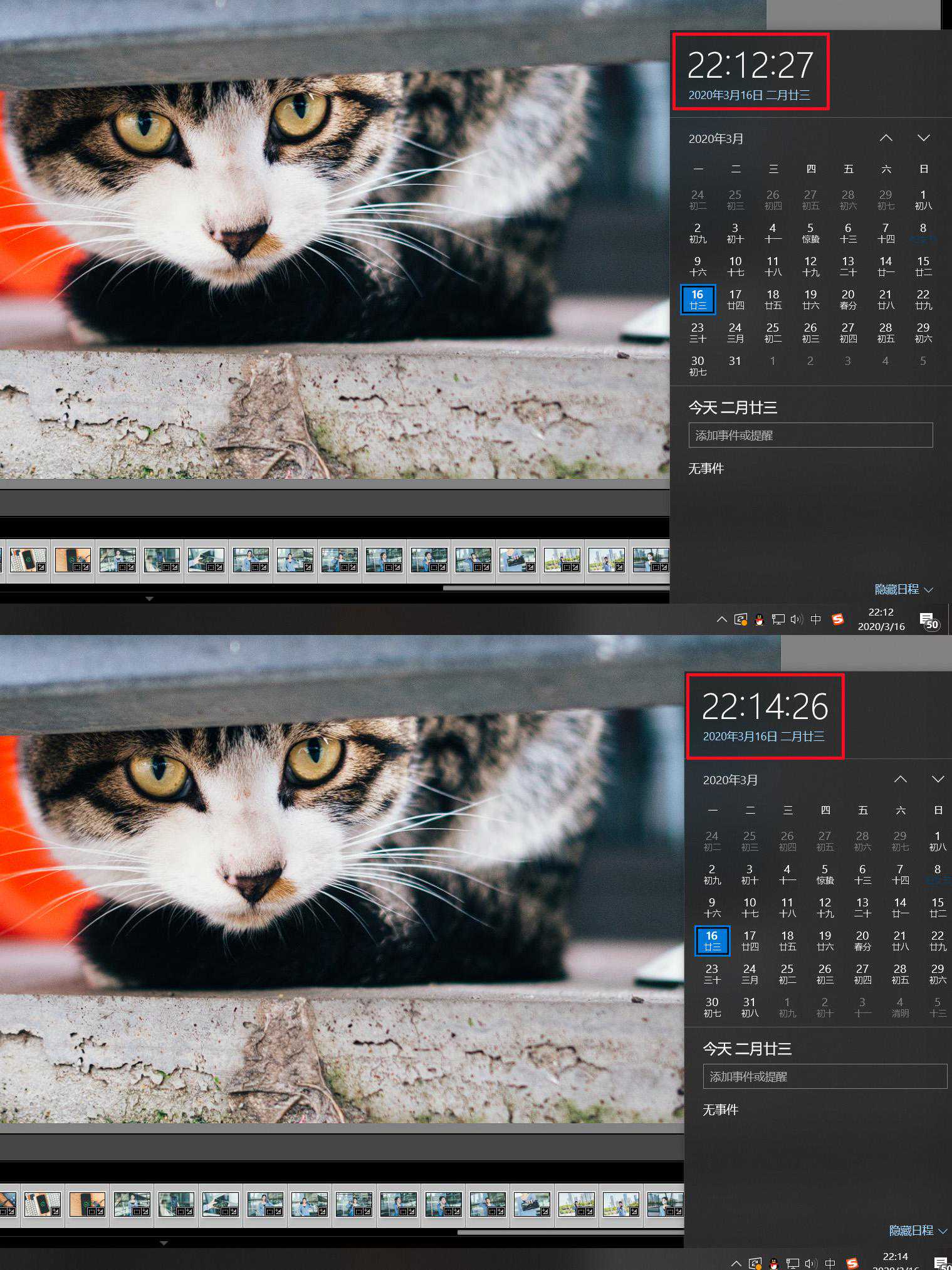
Task: Select 20 春分 in the 22:12:27 calendar
Action: pyautogui.click(x=848, y=299)
